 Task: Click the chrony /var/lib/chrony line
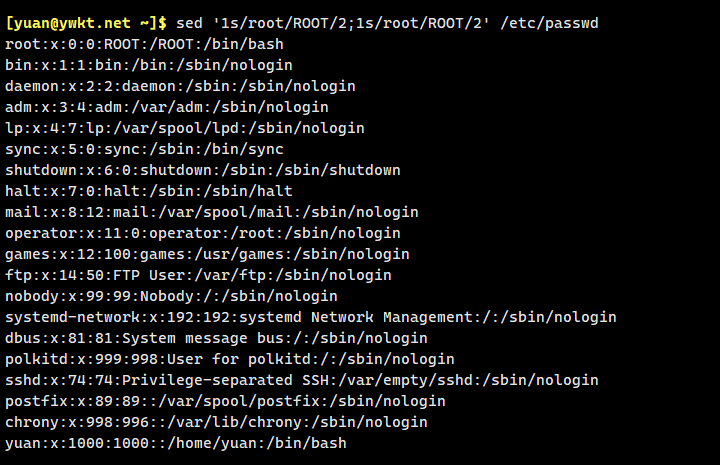pos(216,422)
